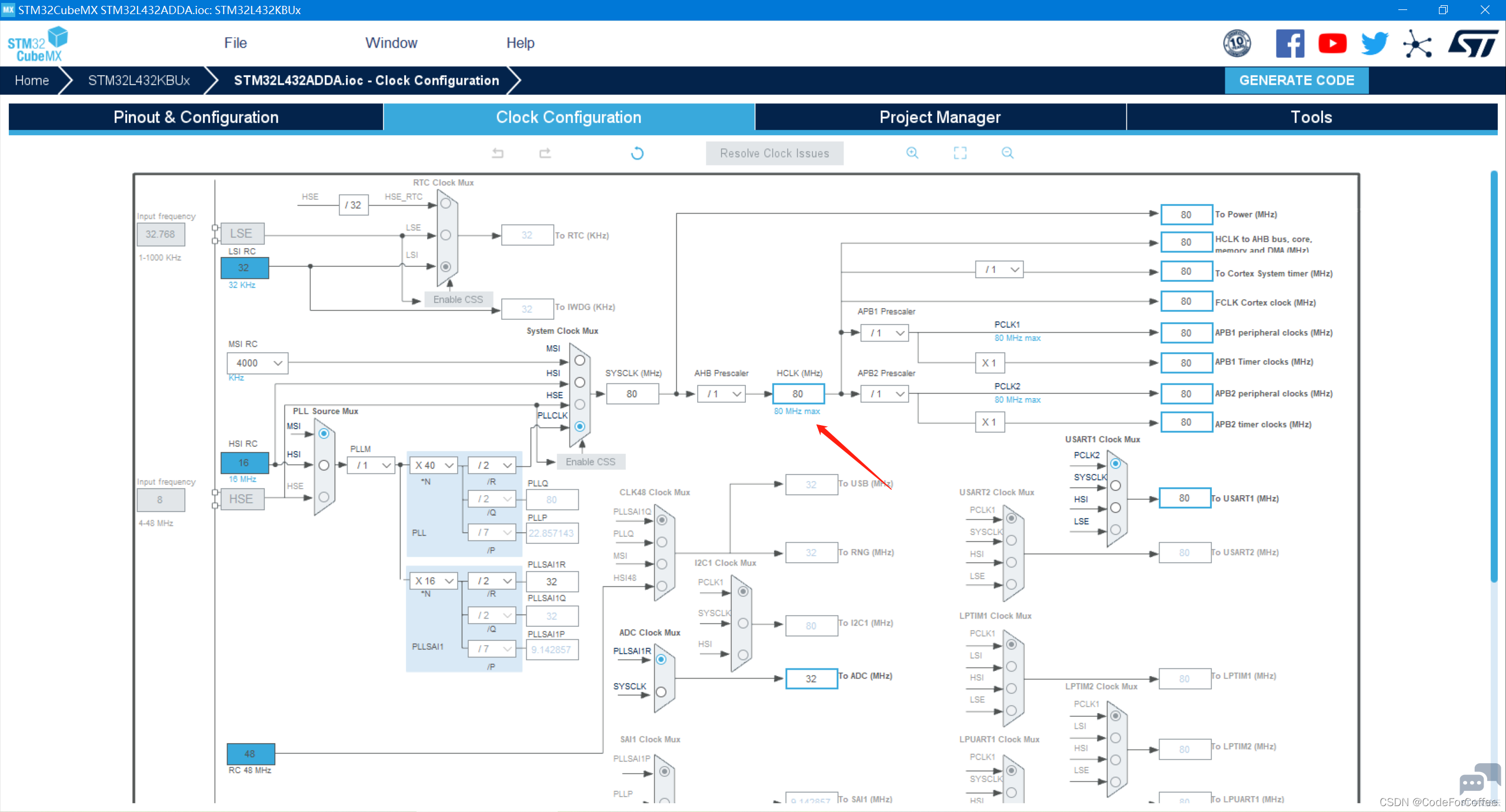Open the MSI RC 4000 frequency dropdown
Image resolution: width=1506 pixels, height=812 pixels.
(x=257, y=363)
